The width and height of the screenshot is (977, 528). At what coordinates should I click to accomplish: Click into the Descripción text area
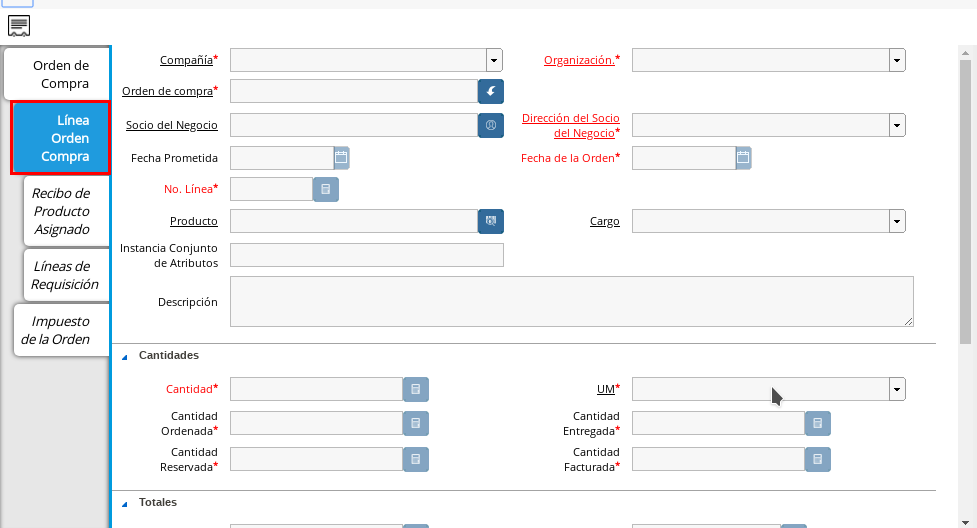pyautogui.click(x=571, y=301)
